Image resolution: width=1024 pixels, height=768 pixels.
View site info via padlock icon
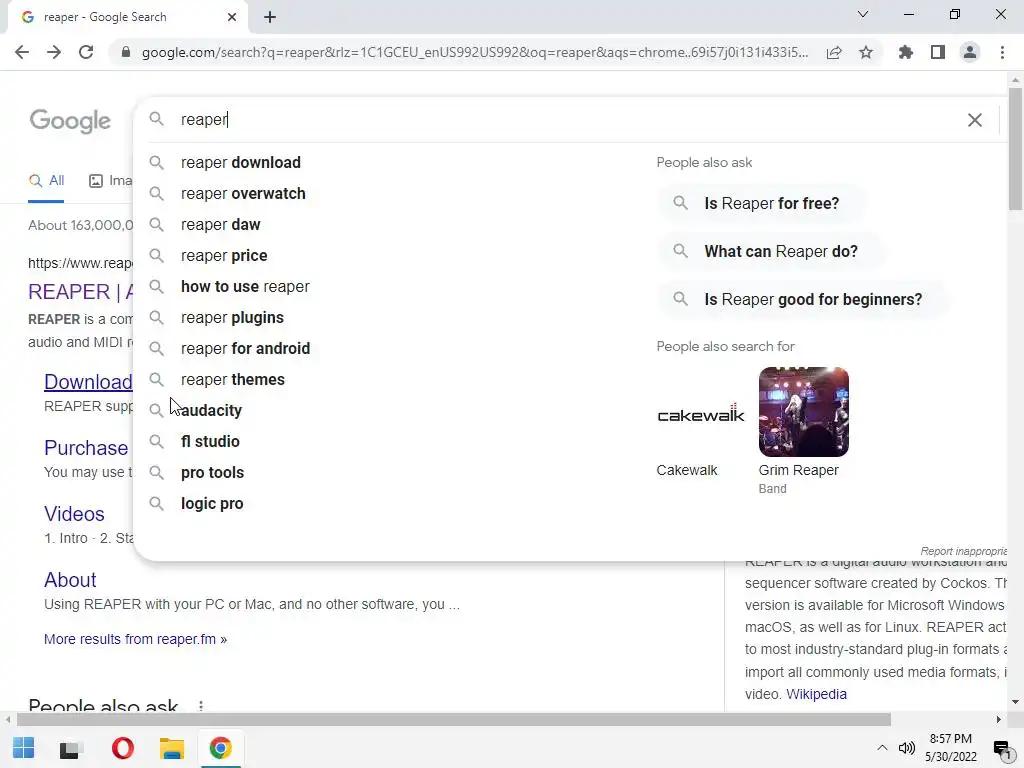coord(126,52)
